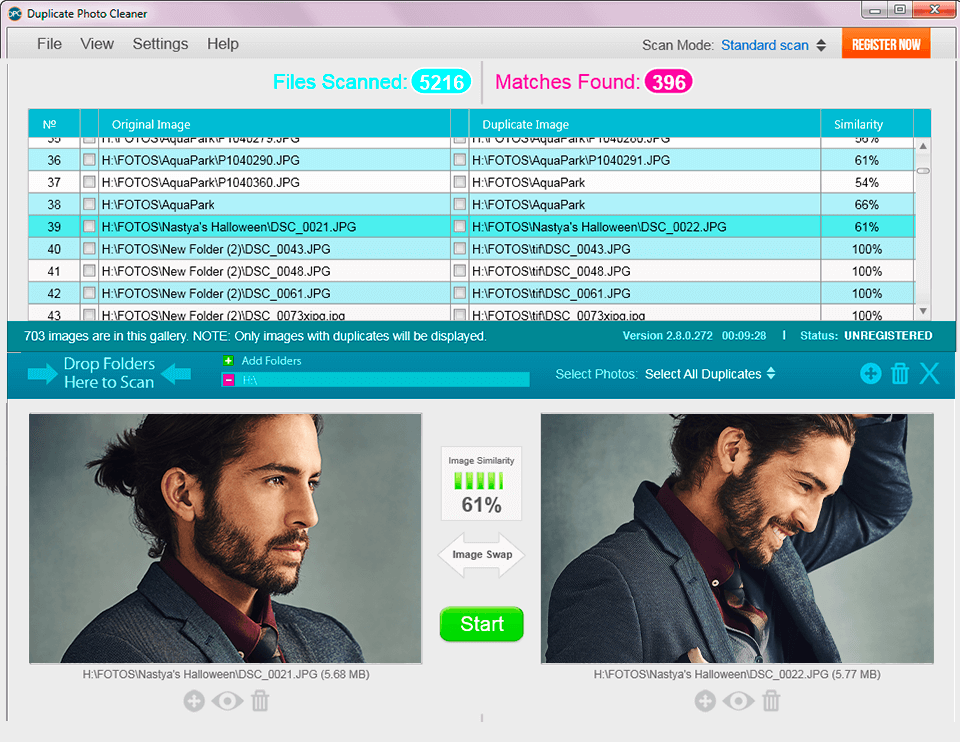Viewport: 960px width, 742px height.
Task: Click plus icon under the left DSC_0021 image
Action: 194,701
